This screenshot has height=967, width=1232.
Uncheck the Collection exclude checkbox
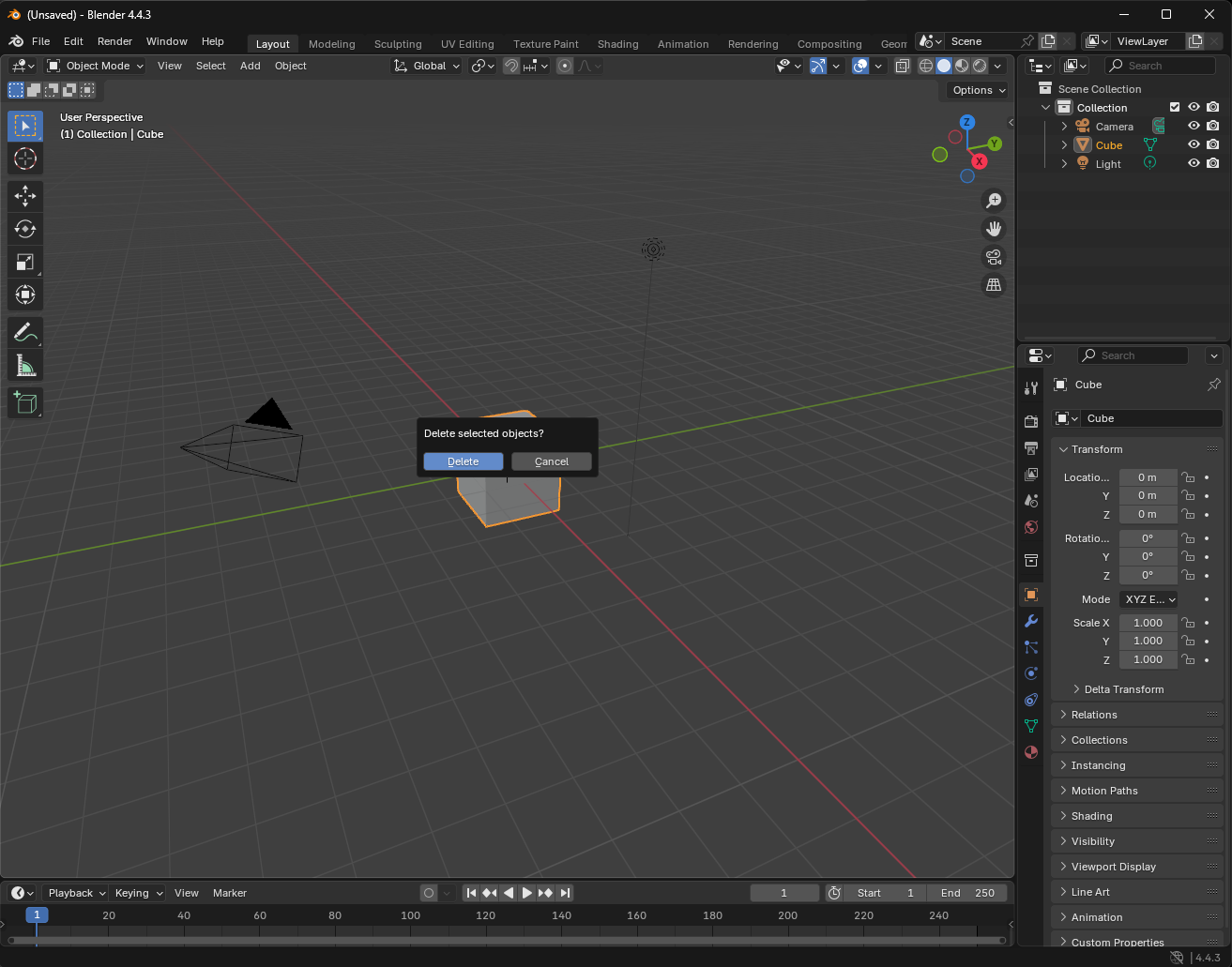[x=1175, y=108]
